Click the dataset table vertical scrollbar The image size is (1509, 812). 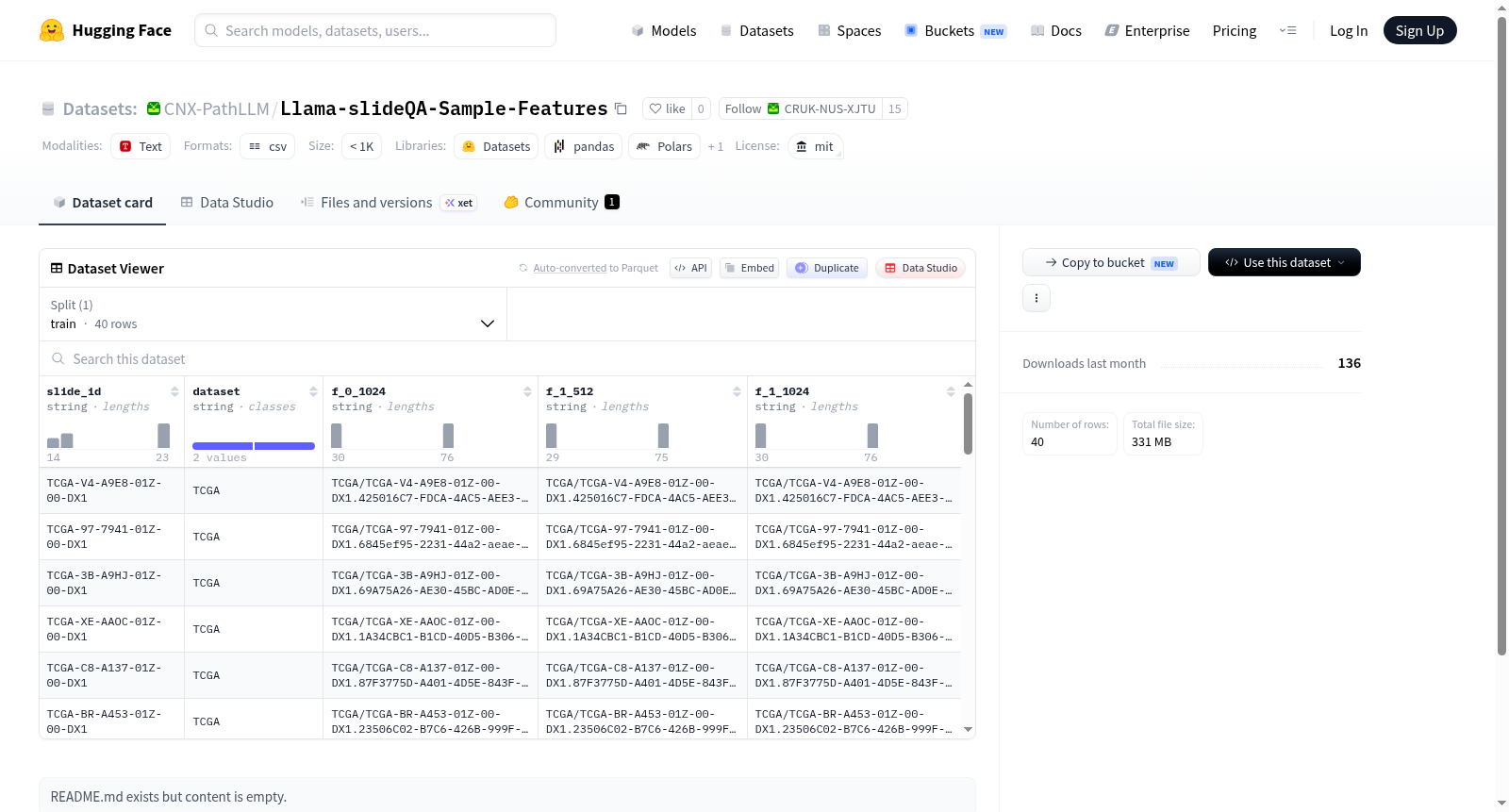click(x=968, y=423)
